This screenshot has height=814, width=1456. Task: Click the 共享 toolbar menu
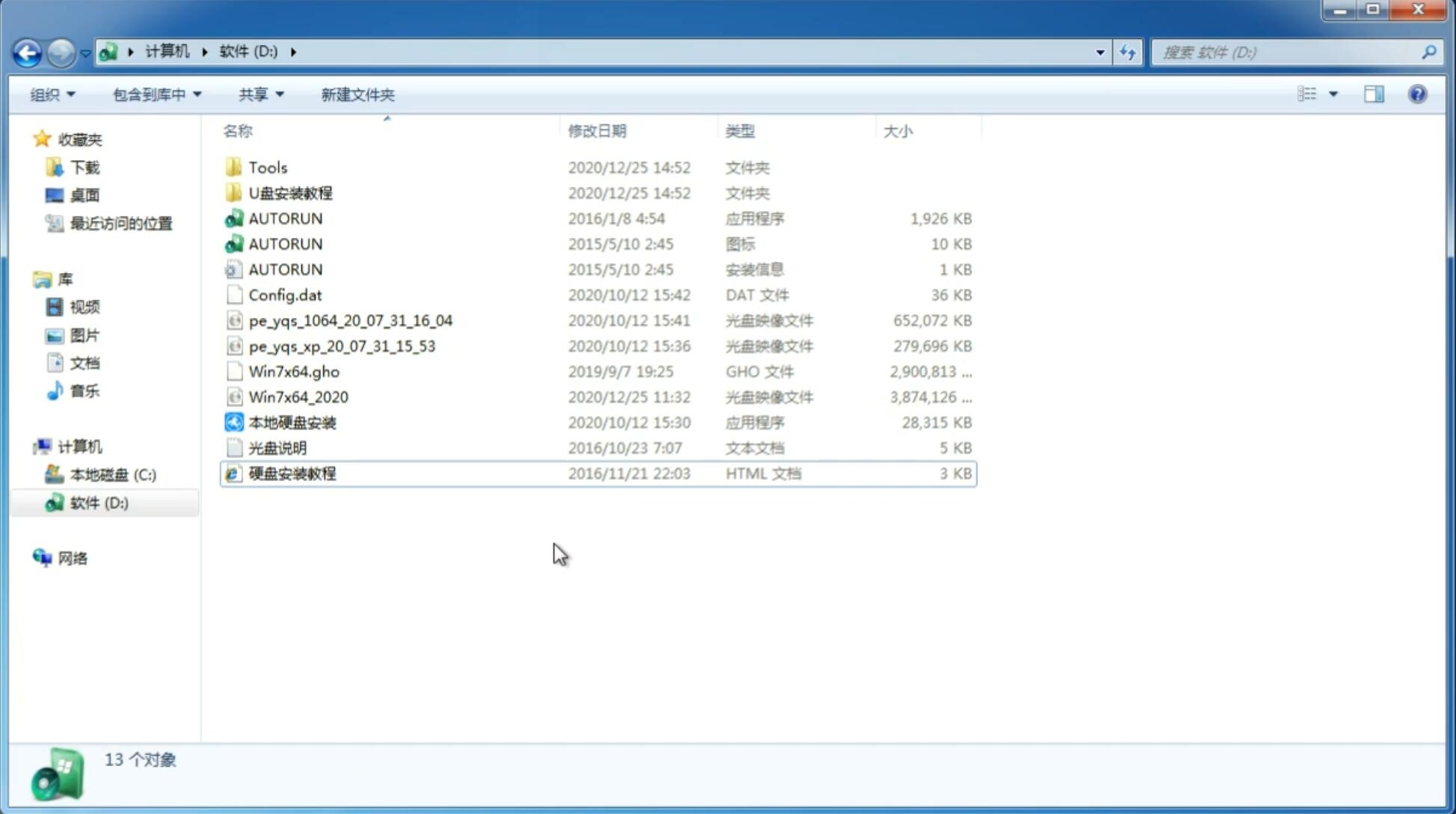(259, 94)
